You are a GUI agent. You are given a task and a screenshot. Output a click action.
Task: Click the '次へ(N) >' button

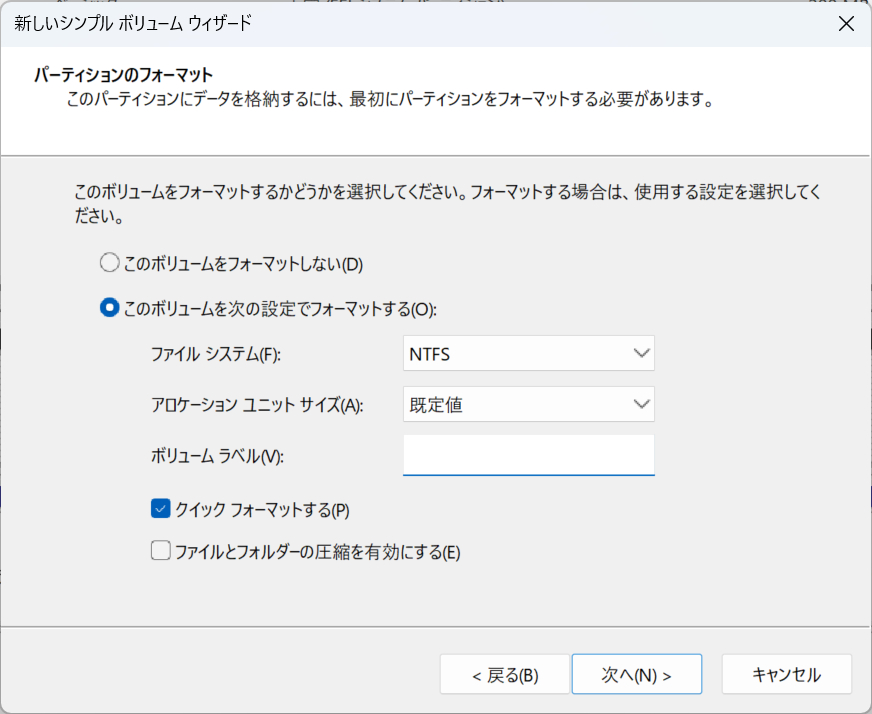pos(637,674)
